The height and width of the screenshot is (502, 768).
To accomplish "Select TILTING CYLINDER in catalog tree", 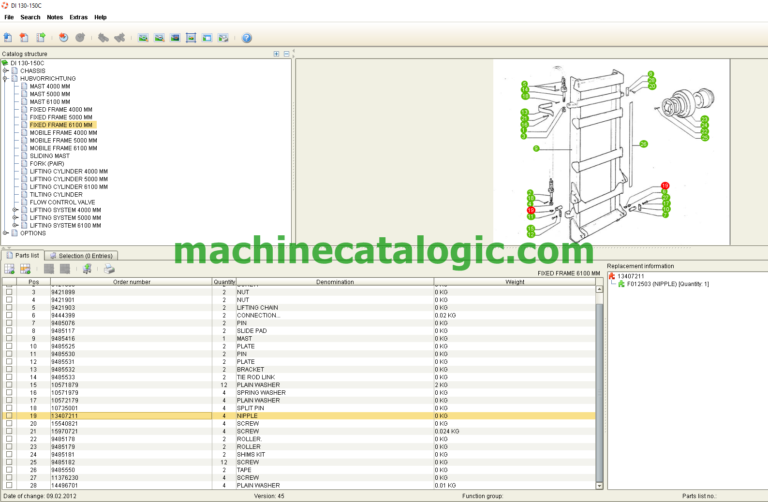I will (x=56, y=194).
